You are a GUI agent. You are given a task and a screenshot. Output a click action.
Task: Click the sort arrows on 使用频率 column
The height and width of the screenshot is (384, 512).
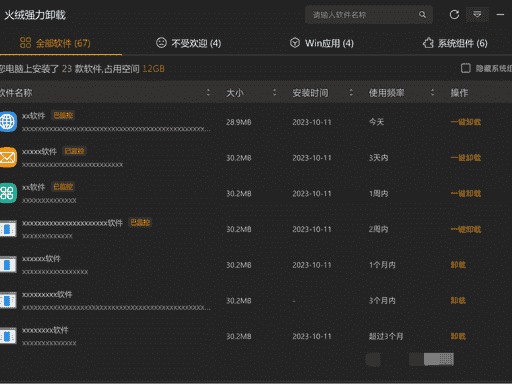(x=432, y=93)
